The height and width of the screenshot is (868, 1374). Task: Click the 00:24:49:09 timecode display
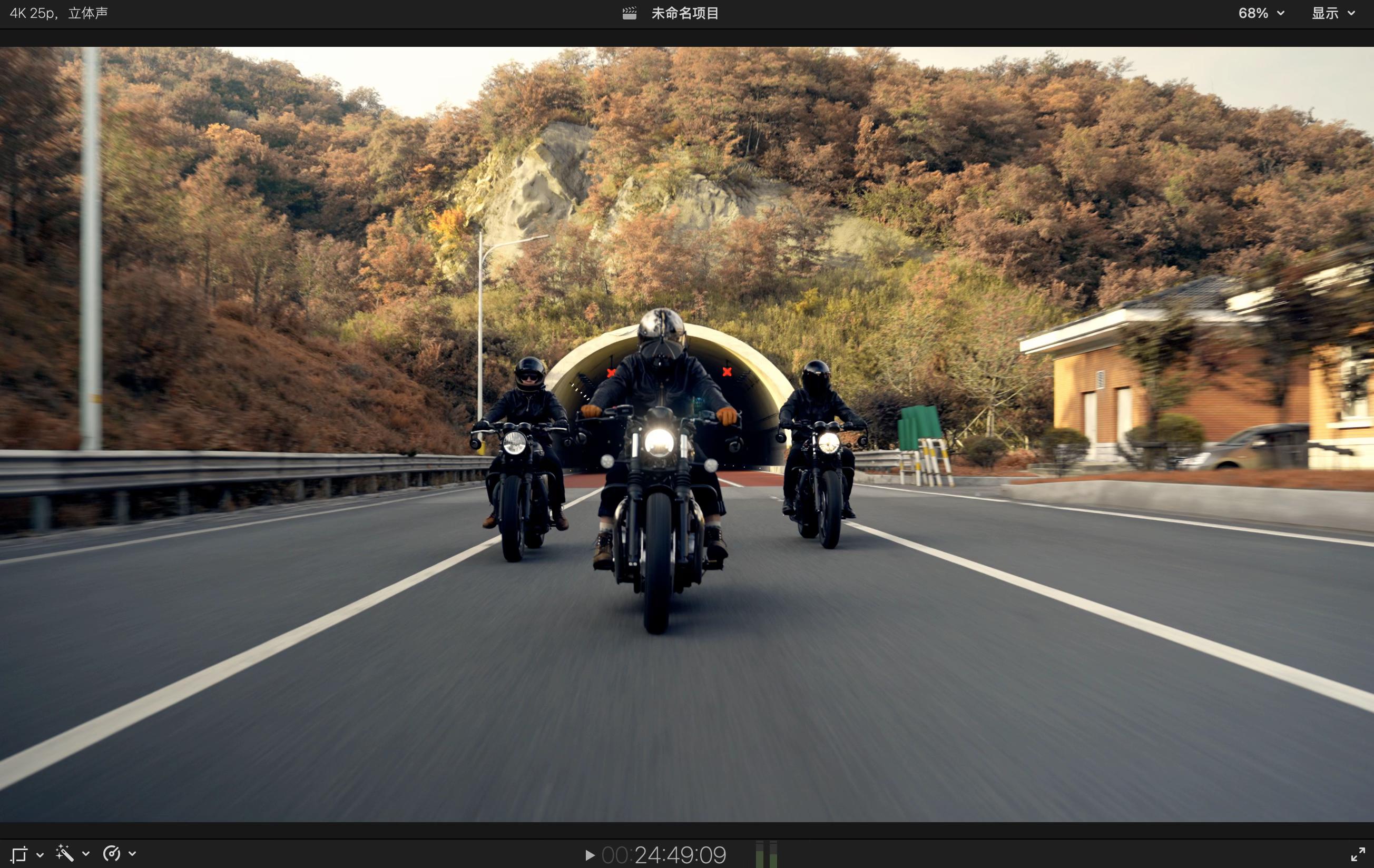click(664, 855)
